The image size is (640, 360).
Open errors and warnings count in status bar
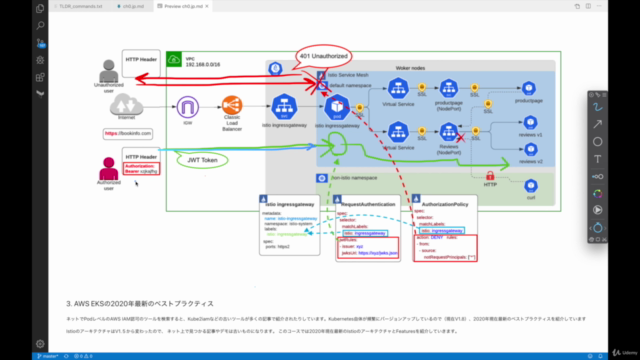83,356
